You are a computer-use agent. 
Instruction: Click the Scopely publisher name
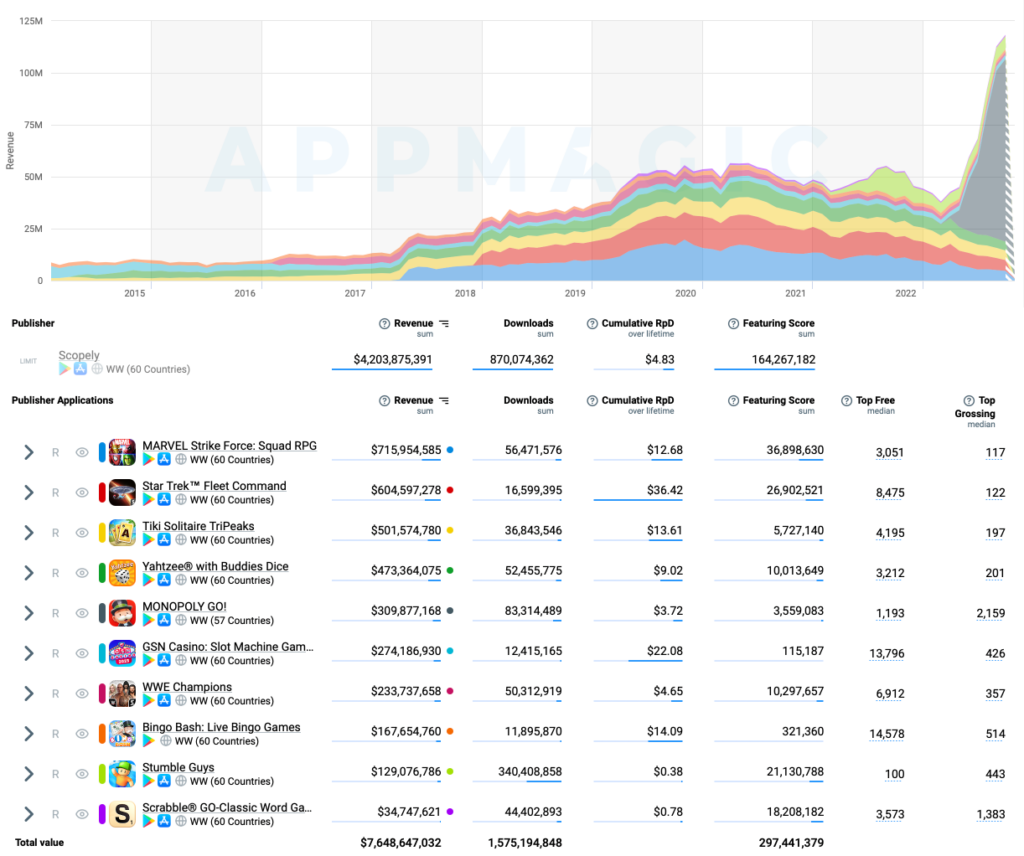pyautogui.click(x=79, y=355)
